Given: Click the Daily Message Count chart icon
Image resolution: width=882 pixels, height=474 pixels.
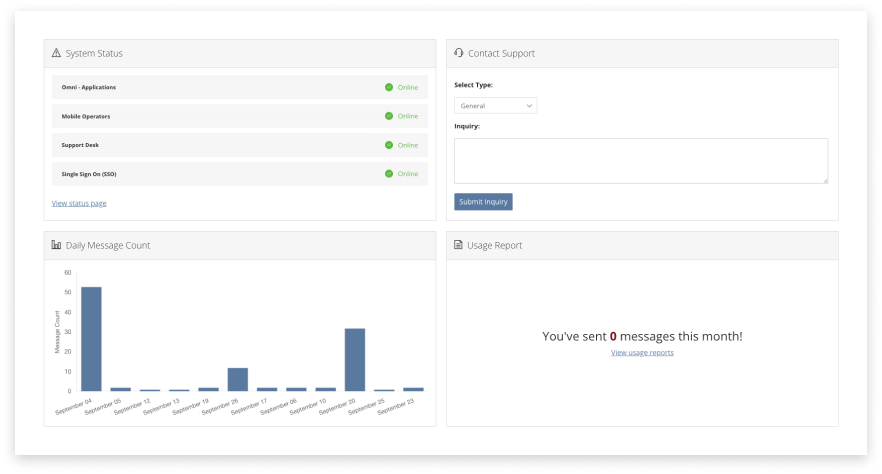Looking at the screenshot, I should [x=56, y=245].
